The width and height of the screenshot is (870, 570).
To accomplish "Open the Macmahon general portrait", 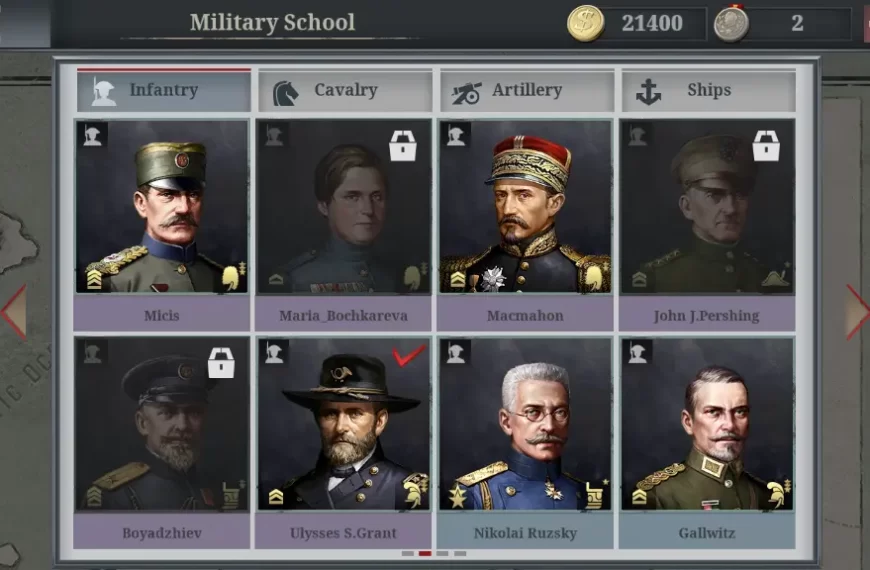I will [525, 206].
